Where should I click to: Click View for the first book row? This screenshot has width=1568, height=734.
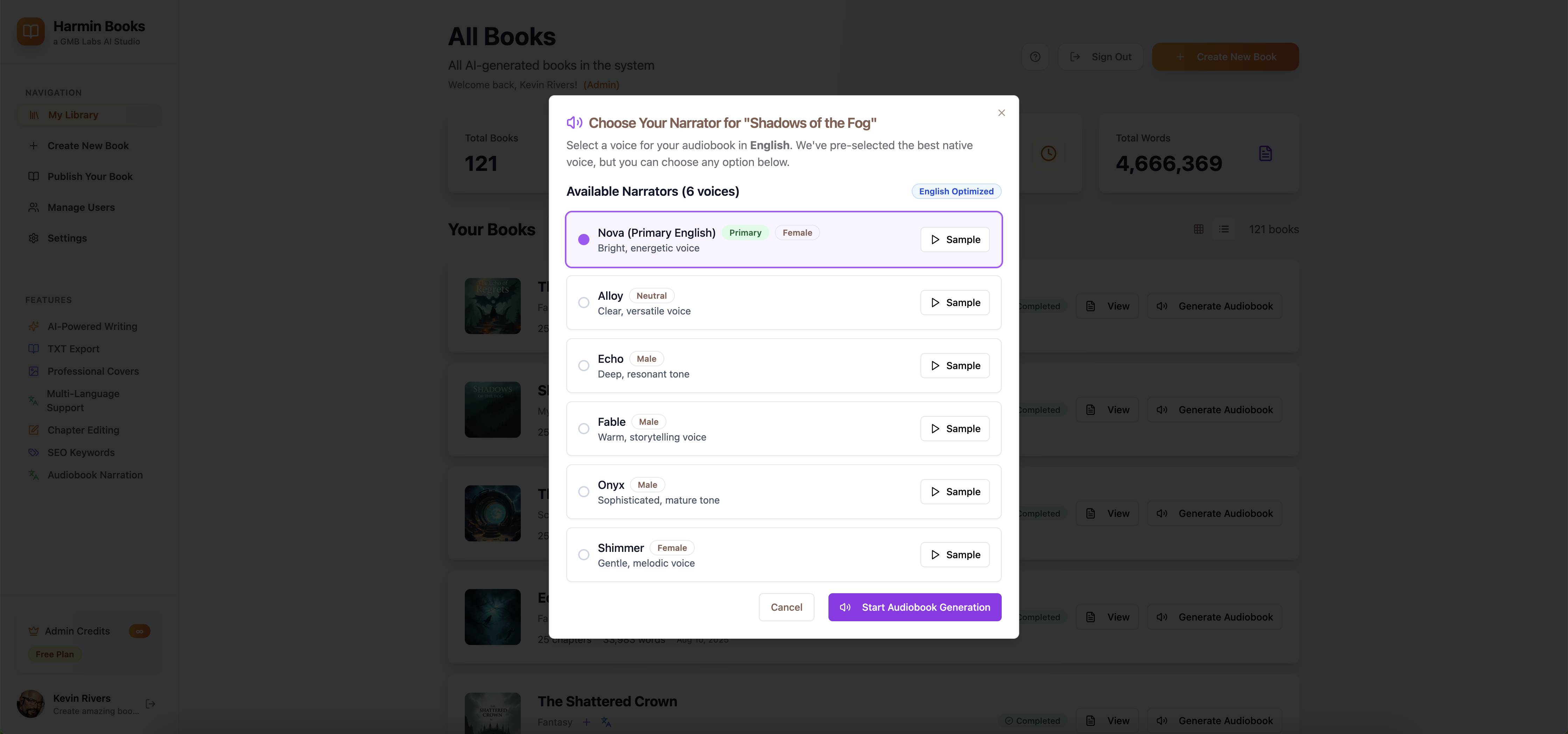[1107, 306]
